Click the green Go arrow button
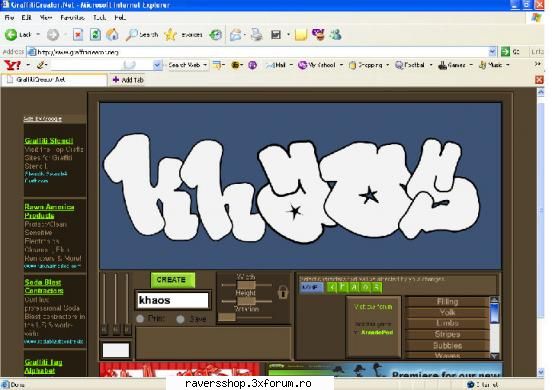Screen dimensions: 552x390 pyautogui.click(x=506, y=52)
